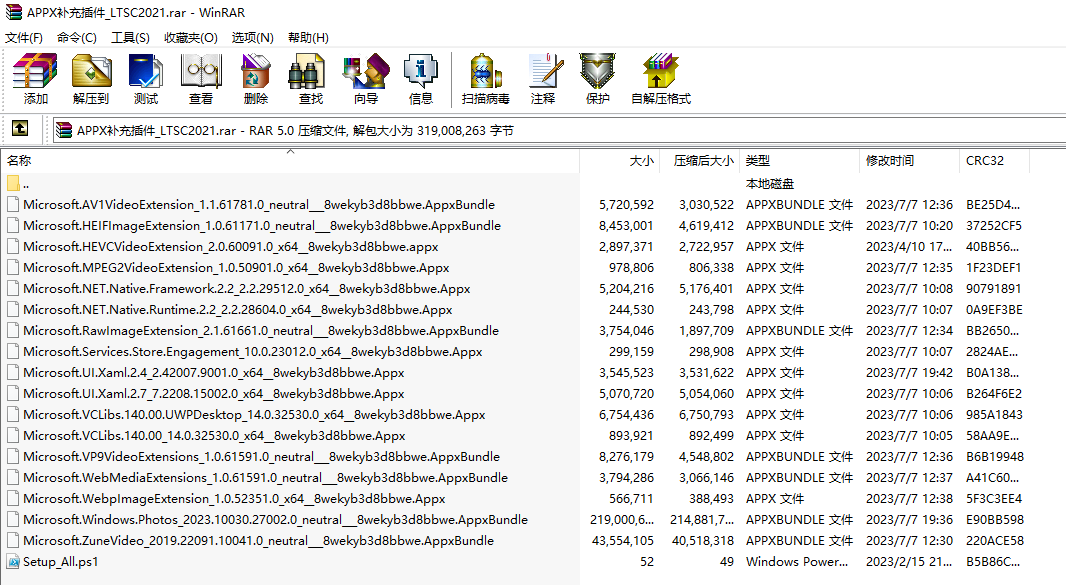Select Microsoft.VCLibs.140.00_14.0.32530.0 Appx file
This screenshot has width=1066, height=585.
(214, 435)
